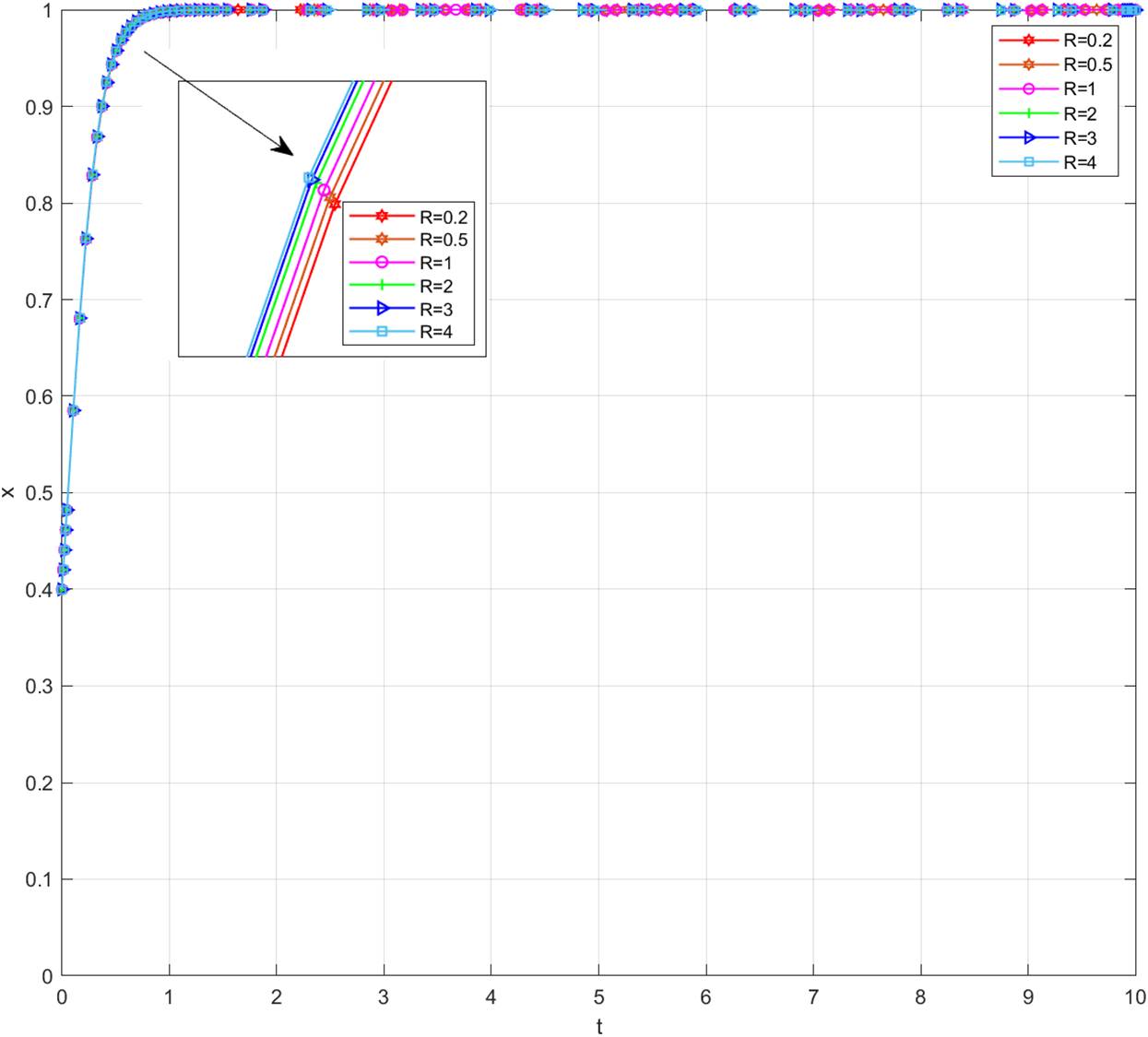This screenshot has height=1037, width=1148.
Task: Click the blue triangle sample for R=3 in the top-right legend
Action: point(1028,138)
